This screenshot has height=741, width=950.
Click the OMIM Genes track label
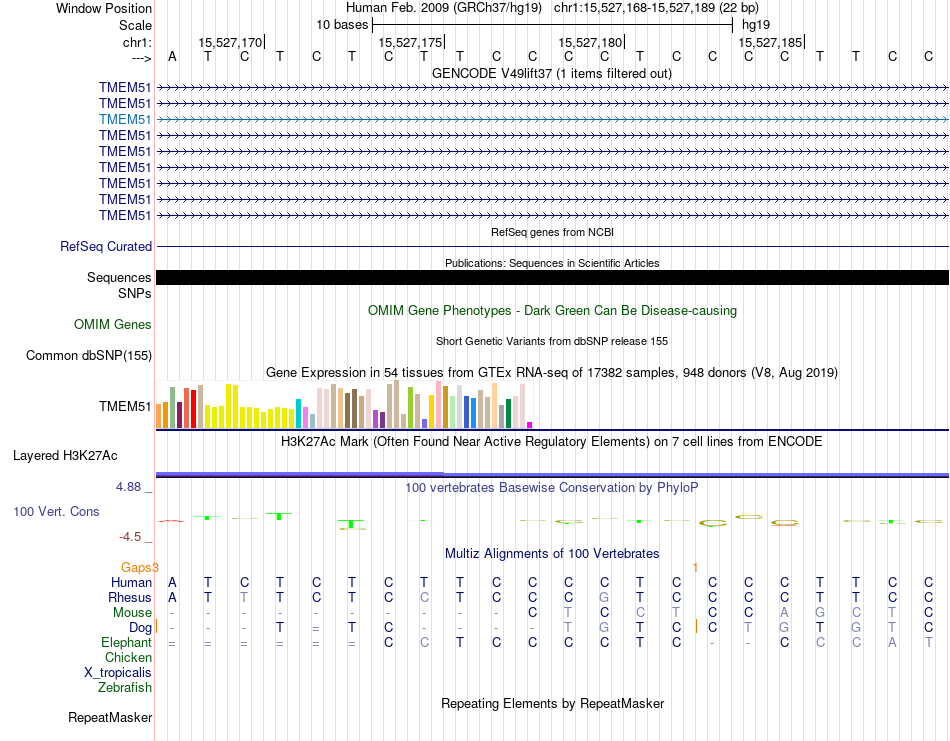click(113, 325)
